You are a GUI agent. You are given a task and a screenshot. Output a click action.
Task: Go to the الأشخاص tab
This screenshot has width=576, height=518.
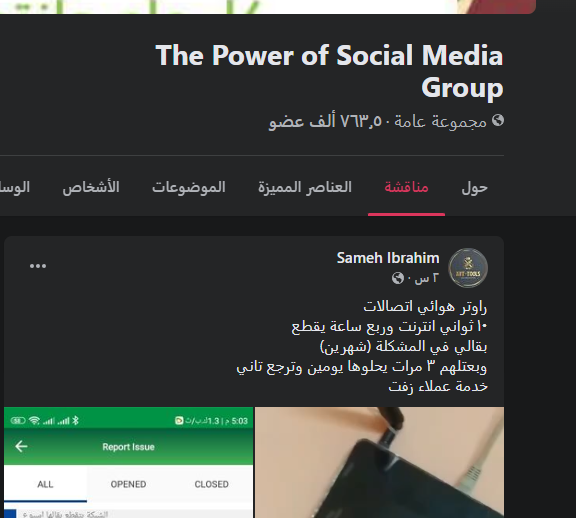tap(91, 187)
